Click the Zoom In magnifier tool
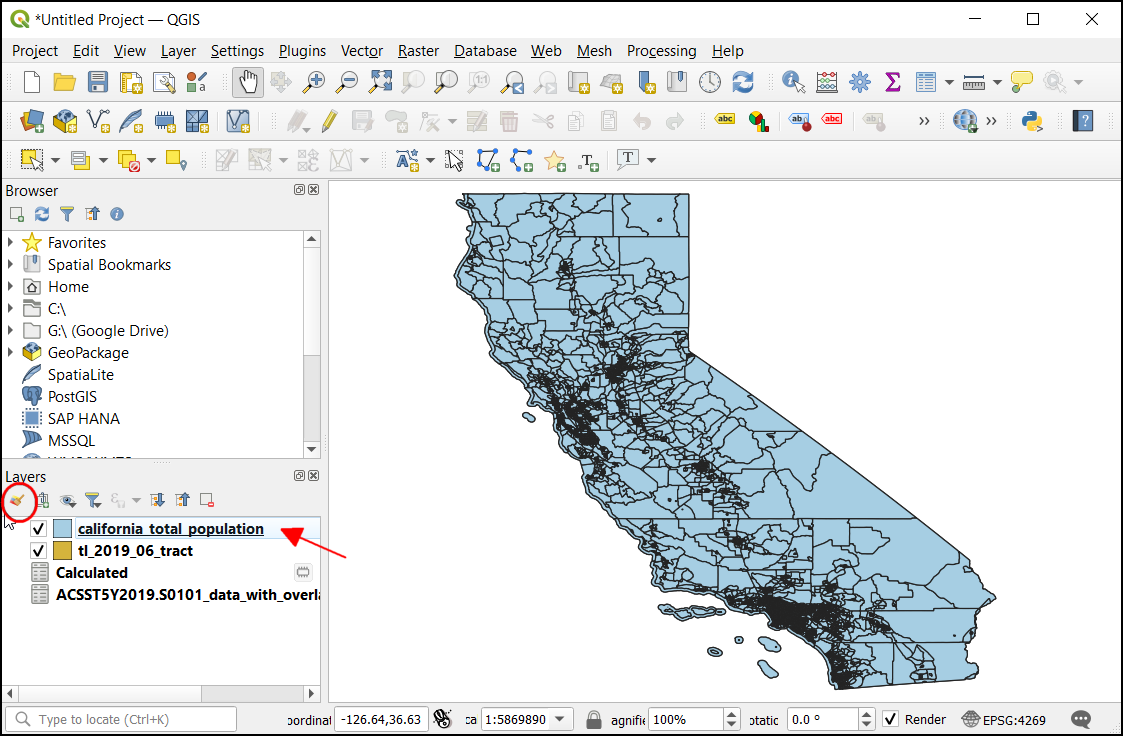 (x=315, y=82)
